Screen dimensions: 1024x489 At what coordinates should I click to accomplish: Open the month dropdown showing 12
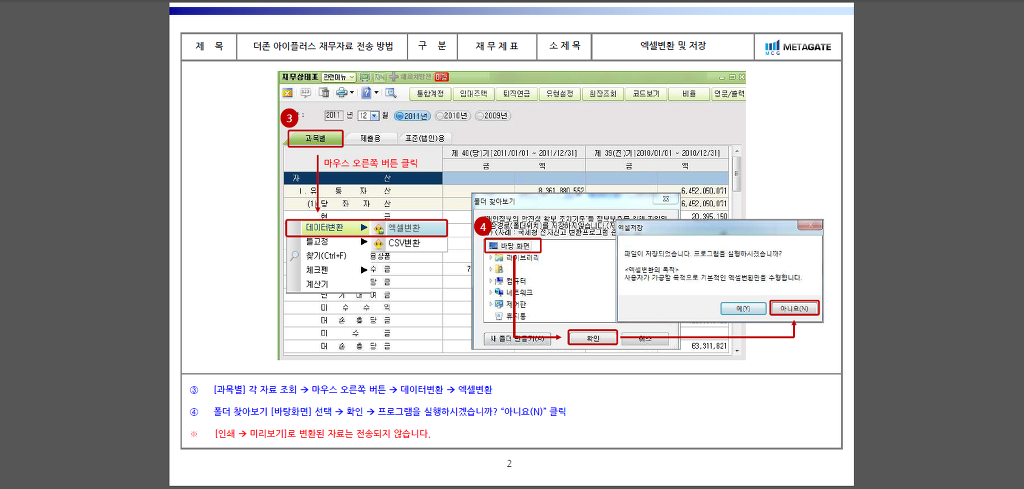[374, 116]
